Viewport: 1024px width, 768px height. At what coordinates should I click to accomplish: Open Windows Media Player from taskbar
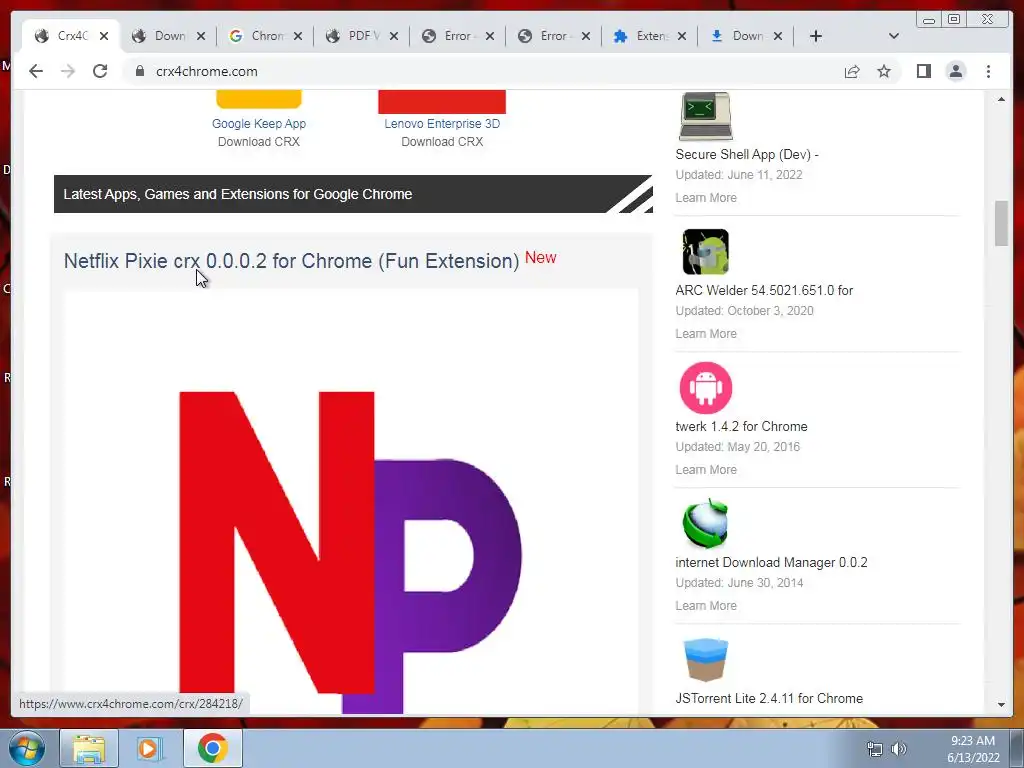pos(148,748)
